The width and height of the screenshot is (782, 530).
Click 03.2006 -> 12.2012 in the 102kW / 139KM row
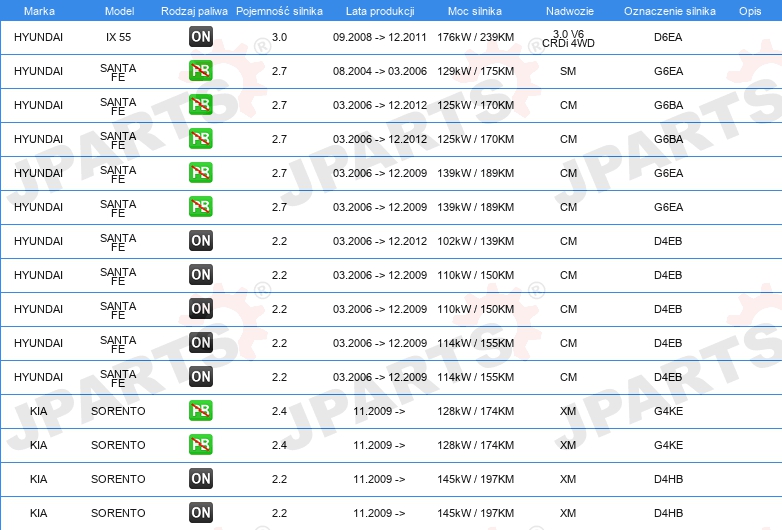pos(380,241)
